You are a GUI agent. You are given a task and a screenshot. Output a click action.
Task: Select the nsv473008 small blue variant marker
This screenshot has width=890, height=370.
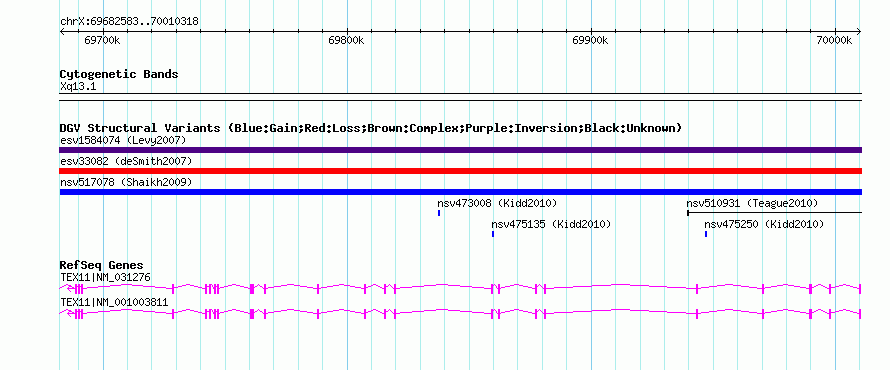439,213
